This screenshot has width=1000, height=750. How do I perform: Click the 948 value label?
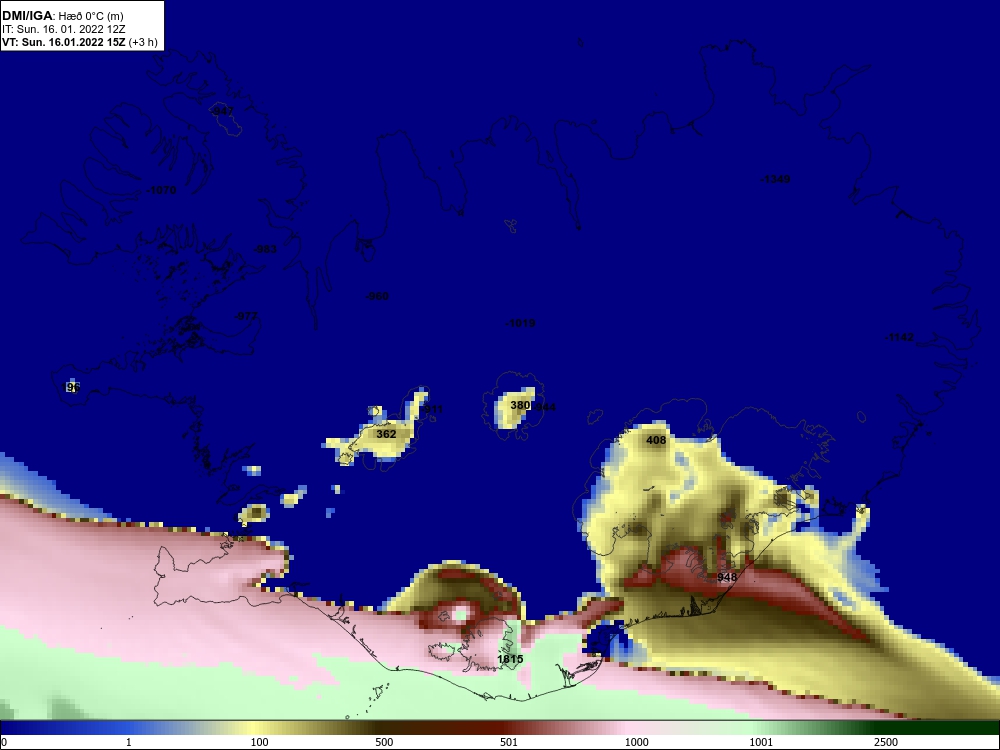click(727, 577)
